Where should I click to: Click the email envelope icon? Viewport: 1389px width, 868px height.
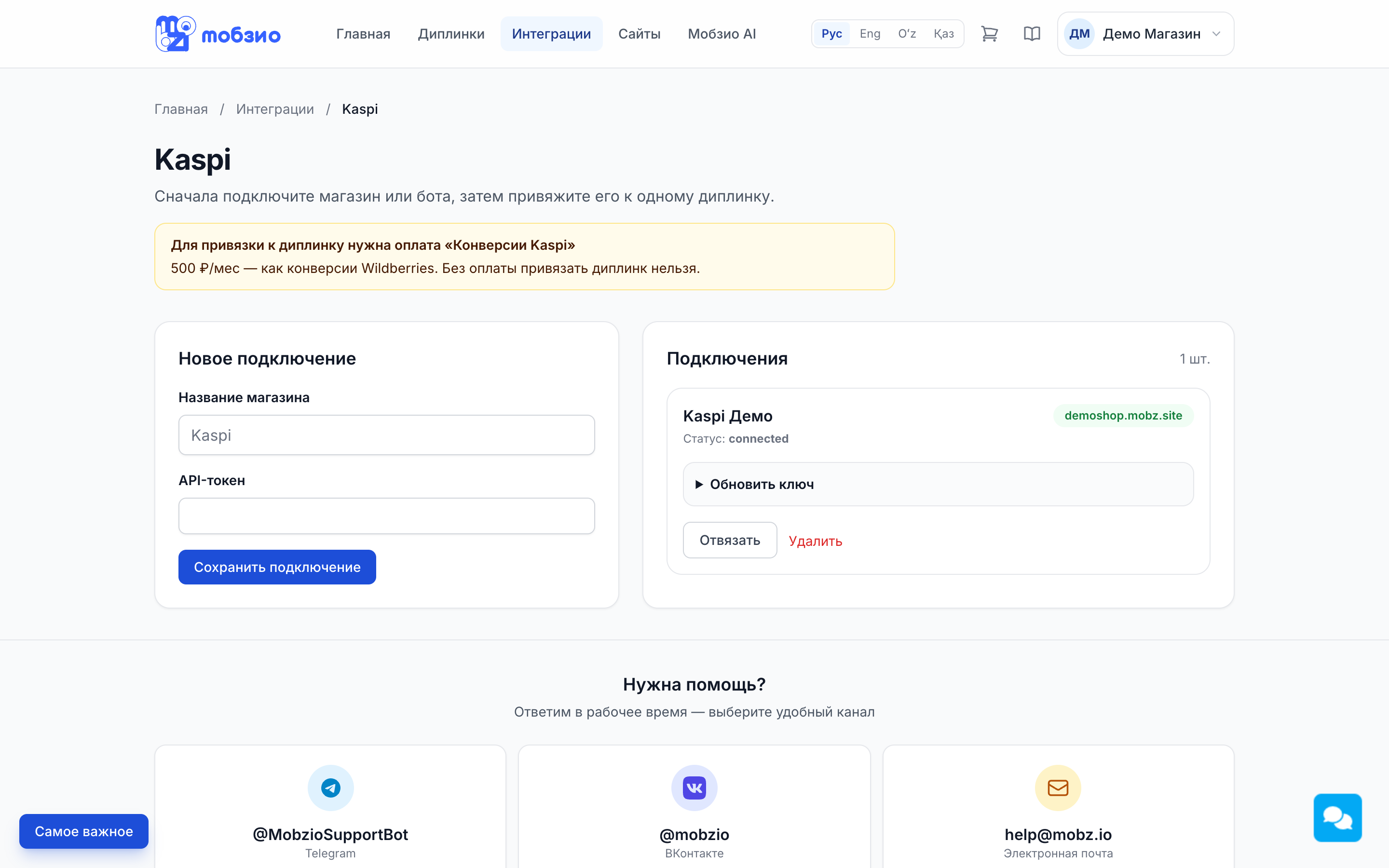pos(1058,787)
